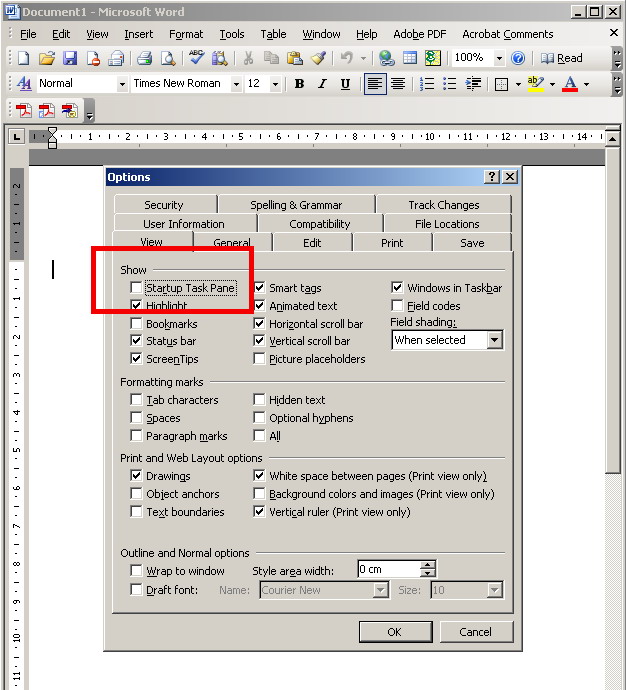The width and height of the screenshot is (626, 690).
Task: Click Options dialog help question button
Action: 492,177
